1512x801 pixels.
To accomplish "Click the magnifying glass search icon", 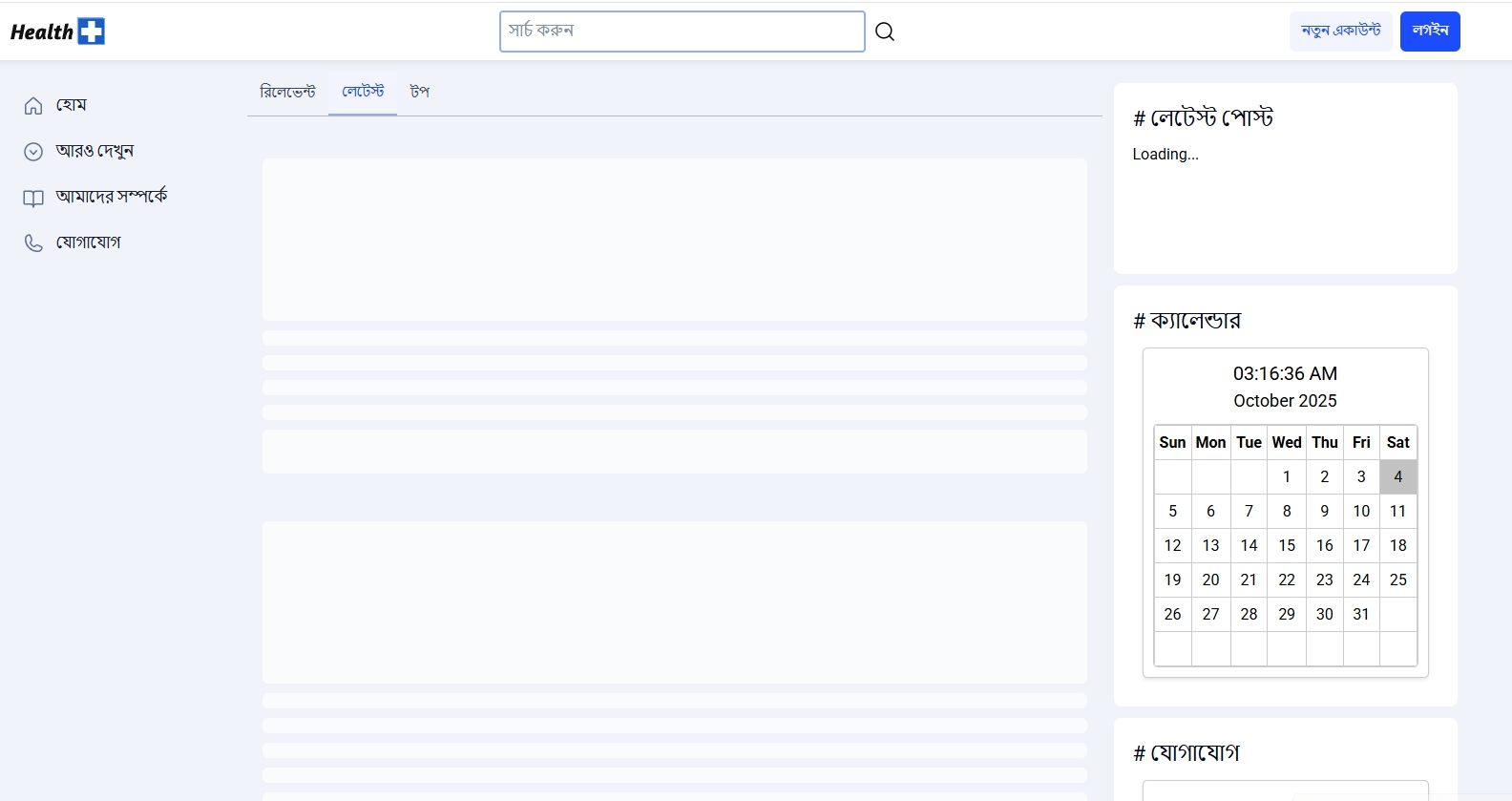I will click(885, 32).
